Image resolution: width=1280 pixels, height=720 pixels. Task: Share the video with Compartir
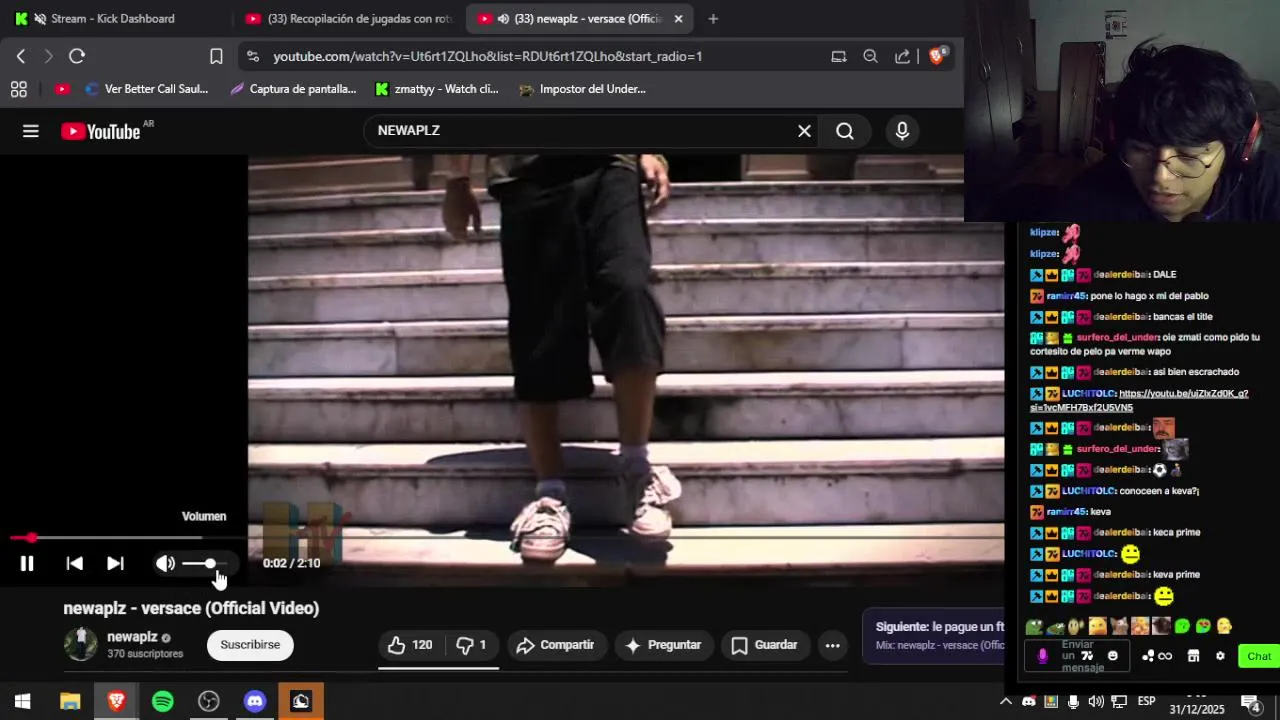click(555, 645)
